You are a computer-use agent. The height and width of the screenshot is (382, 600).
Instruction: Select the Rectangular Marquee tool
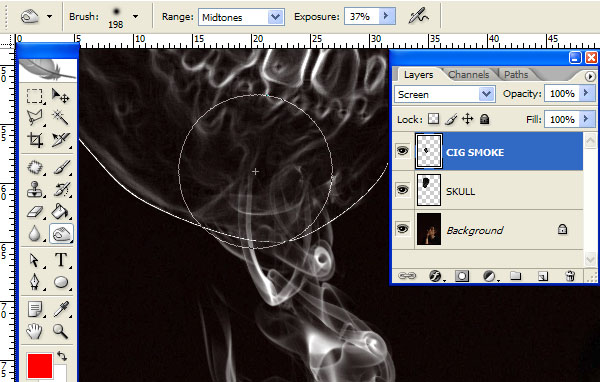click(x=35, y=96)
